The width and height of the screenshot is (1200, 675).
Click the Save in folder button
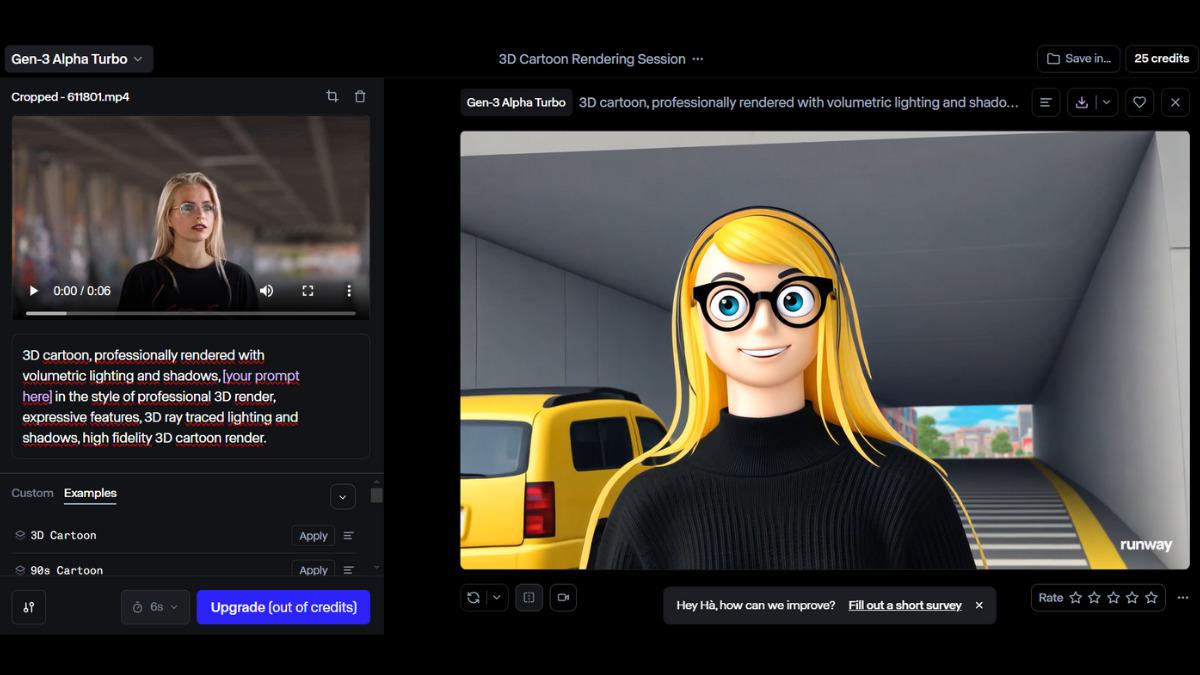coord(1078,59)
